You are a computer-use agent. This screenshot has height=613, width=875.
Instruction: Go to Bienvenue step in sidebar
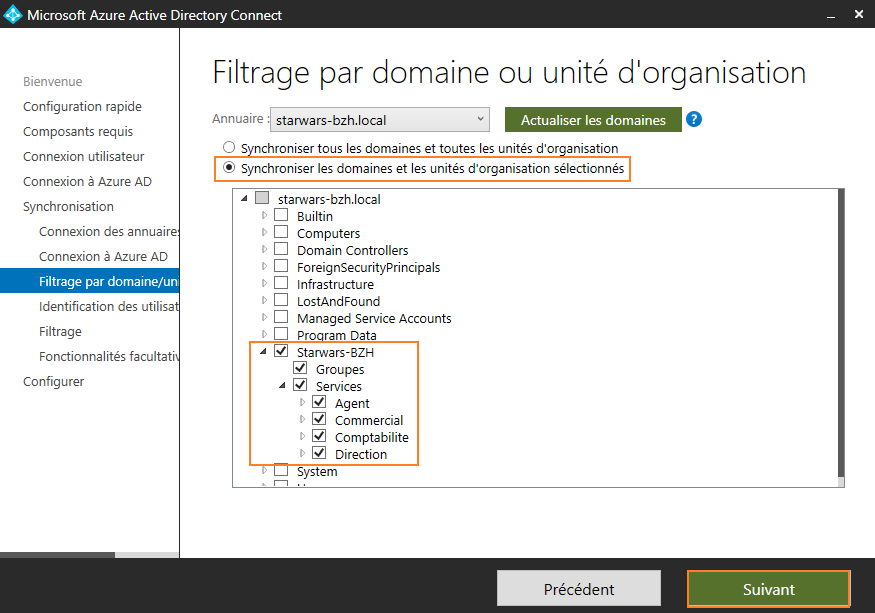pyautogui.click(x=52, y=82)
